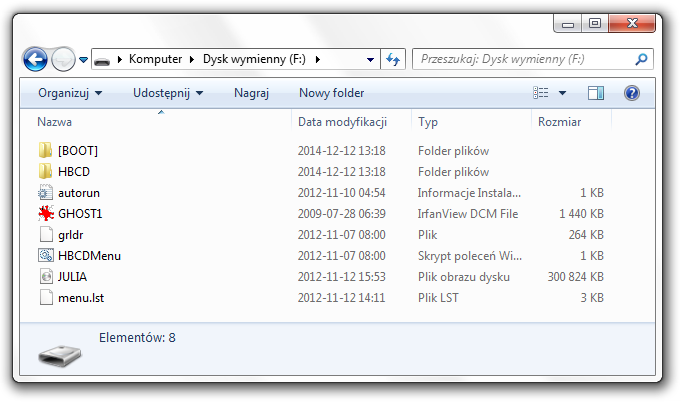The width and height of the screenshot is (681, 402).
Task: Click the HBCD folder icon
Action: pos(45,171)
